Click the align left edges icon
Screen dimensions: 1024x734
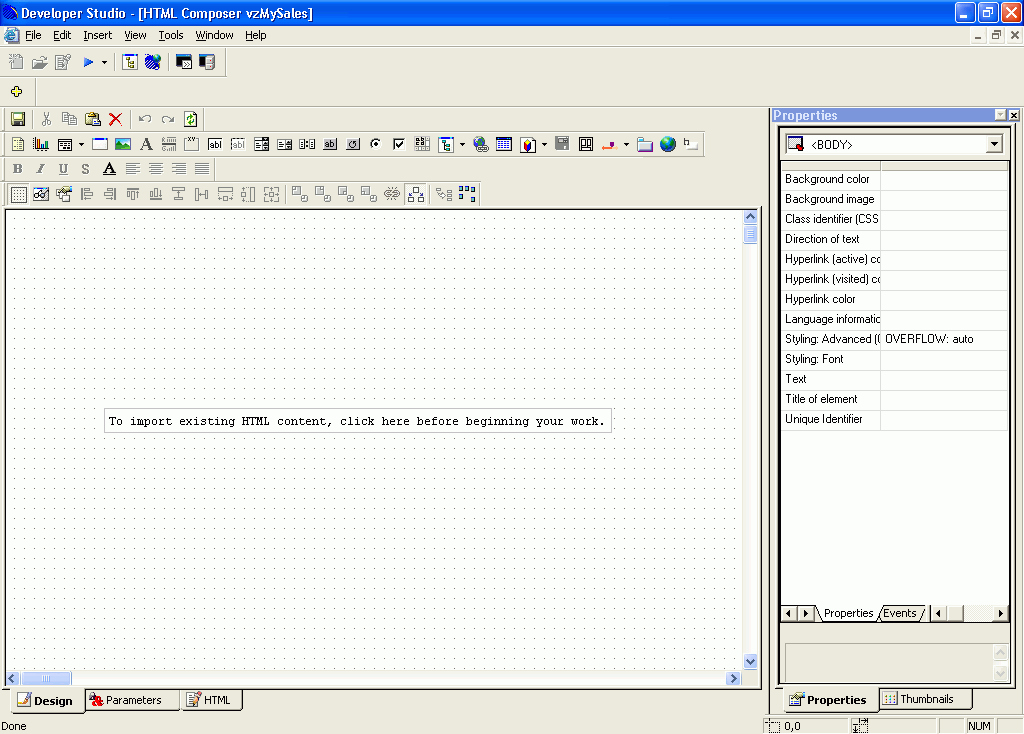click(x=87, y=194)
